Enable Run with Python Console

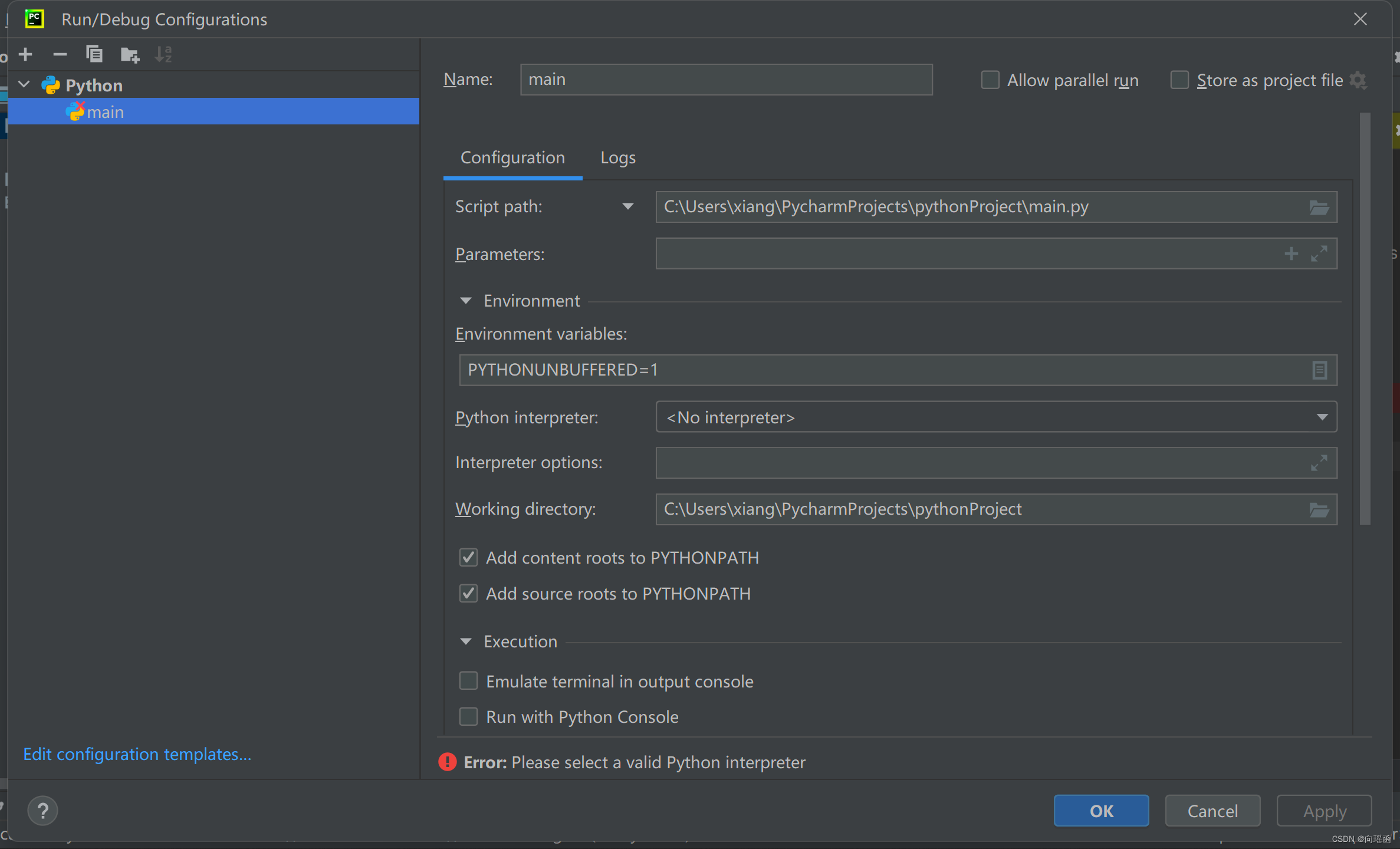pos(468,716)
